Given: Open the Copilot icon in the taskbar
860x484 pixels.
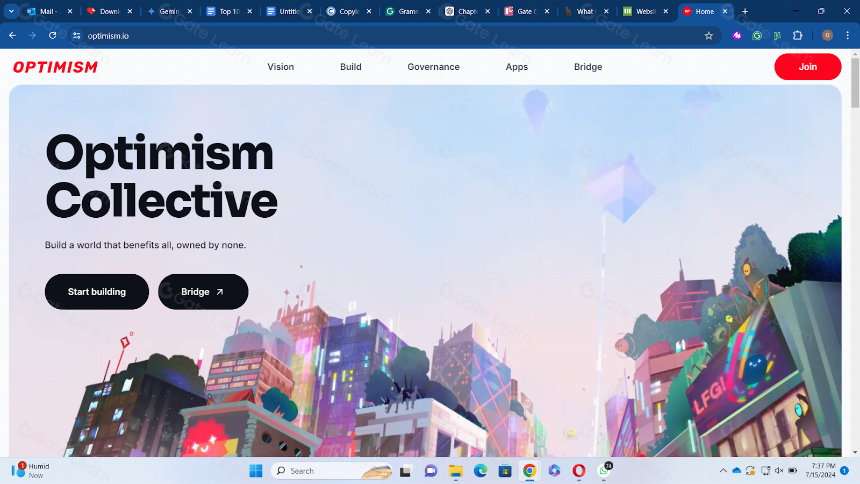Looking at the screenshot, I should (x=554, y=471).
